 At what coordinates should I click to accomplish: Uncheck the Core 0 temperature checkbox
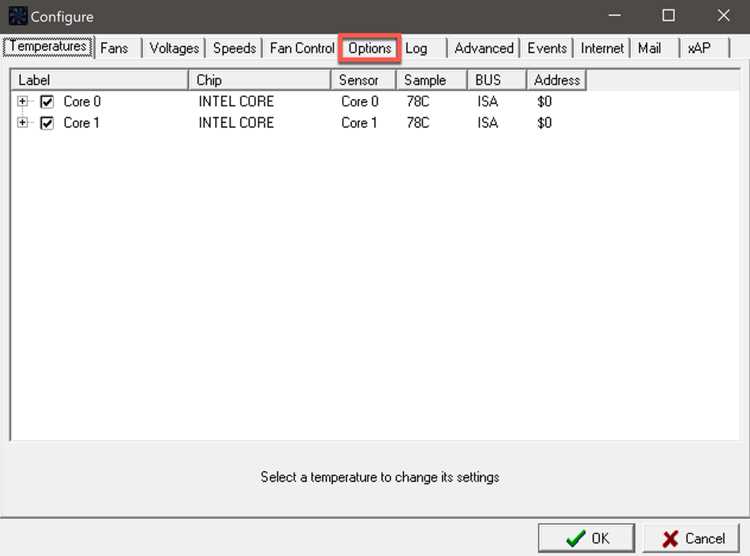click(47, 102)
